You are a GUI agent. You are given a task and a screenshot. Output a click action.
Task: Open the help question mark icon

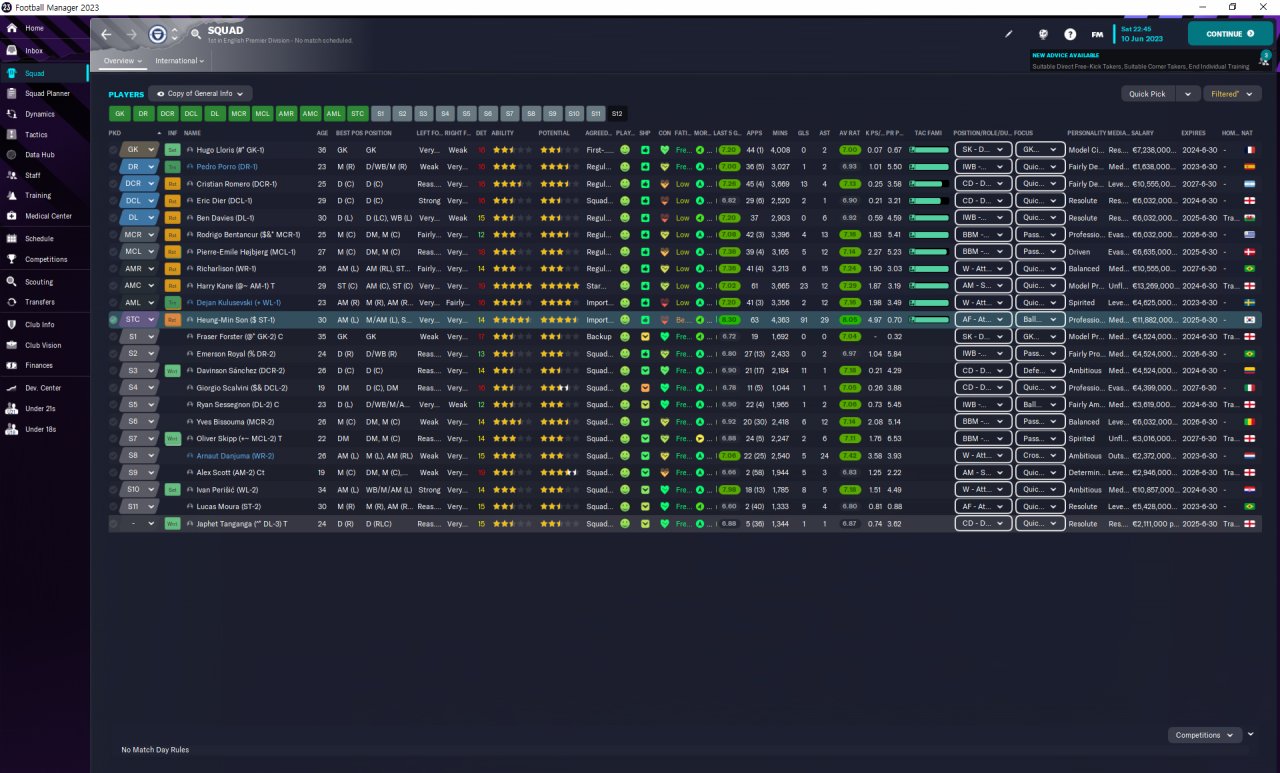[1070, 34]
